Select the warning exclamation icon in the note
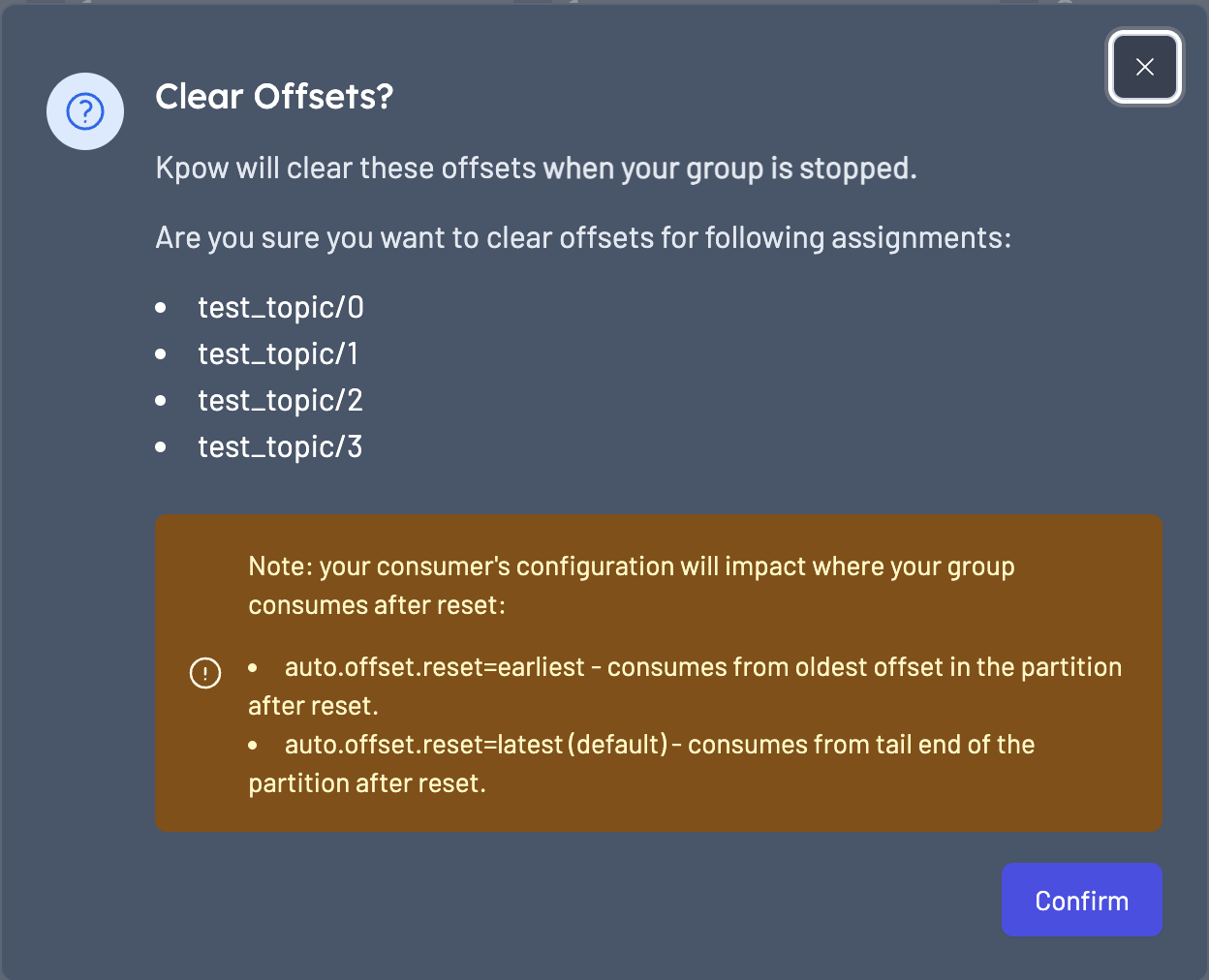Viewport: 1209px width, 980px height. [x=205, y=673]
